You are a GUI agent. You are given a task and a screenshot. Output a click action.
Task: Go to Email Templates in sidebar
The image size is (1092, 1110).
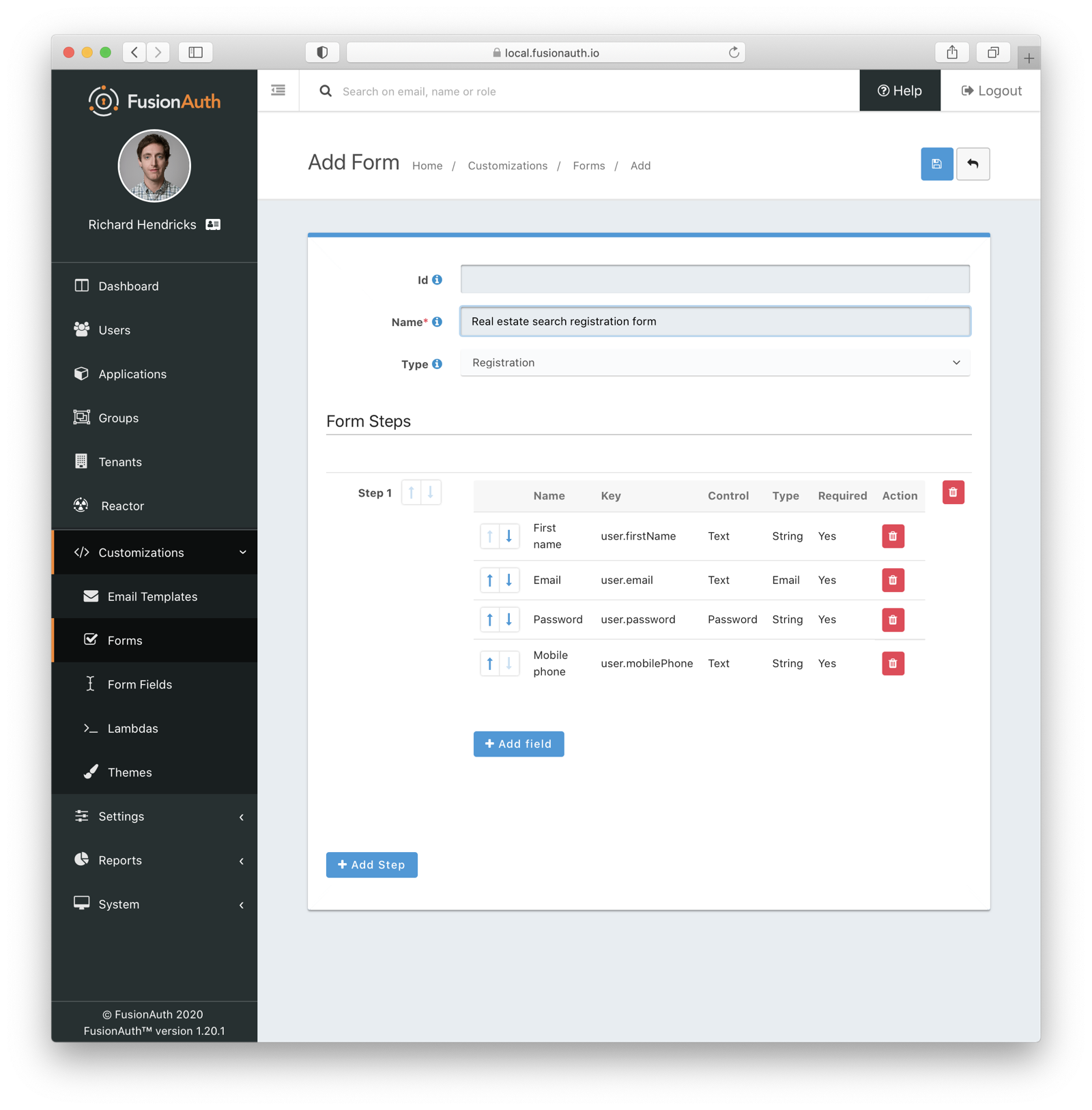tap(152, 597)
